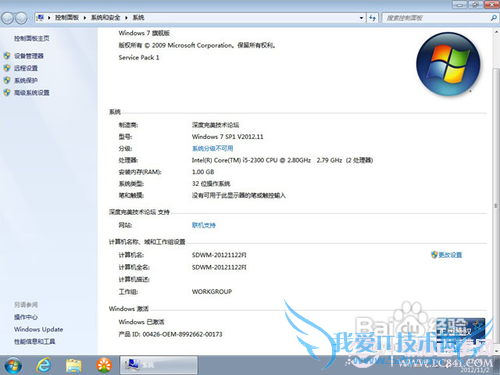Minimize the System window
This screenshot has width=500, height=375.
[x=460, y=5]
